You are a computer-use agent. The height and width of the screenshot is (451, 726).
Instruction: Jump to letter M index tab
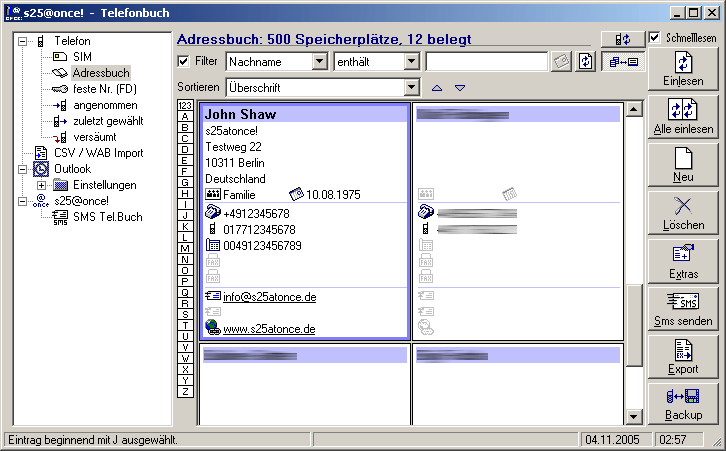[185, 248]
